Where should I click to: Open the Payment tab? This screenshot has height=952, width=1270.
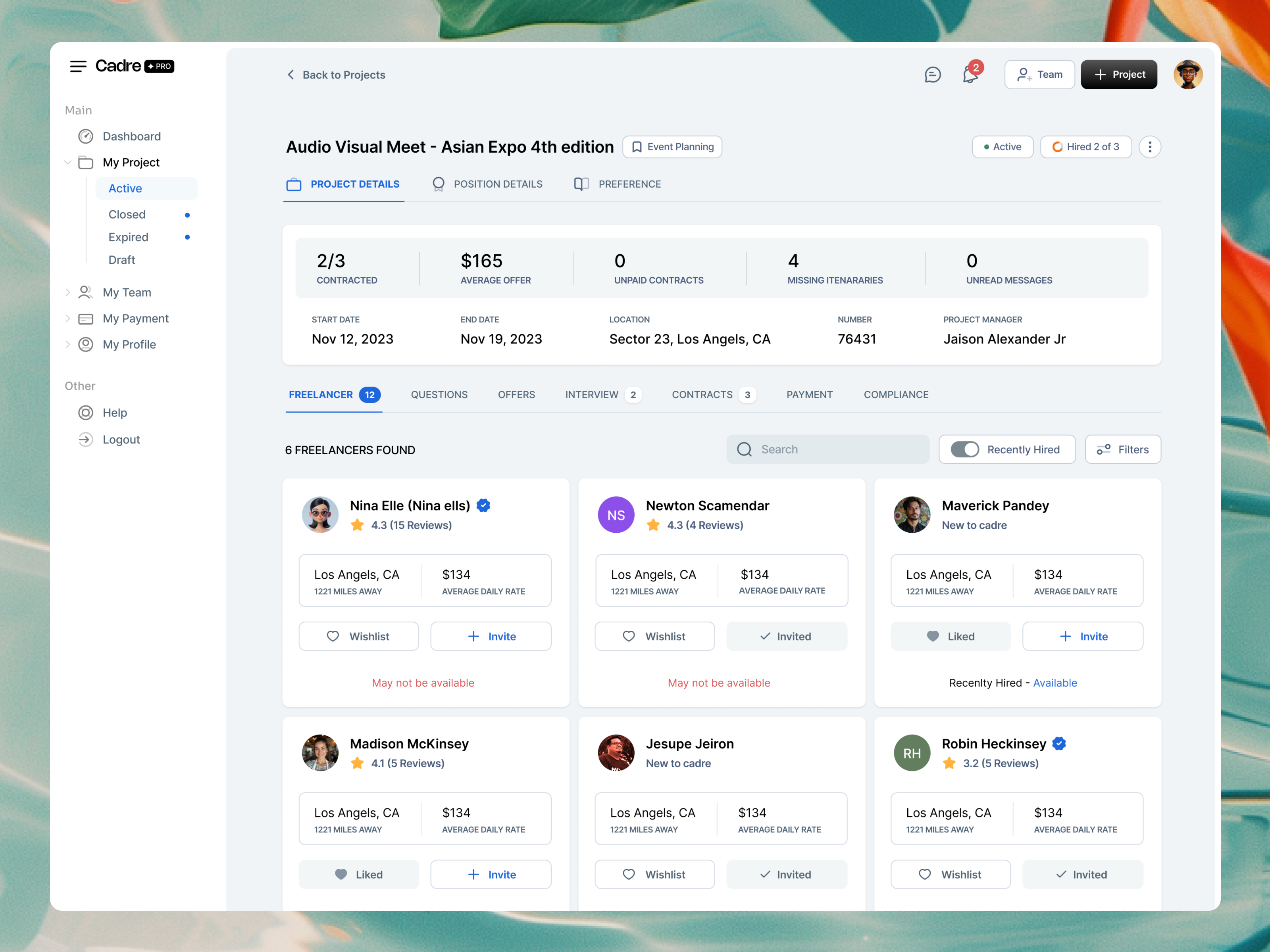pyautogui.click(x=810, y=395)
